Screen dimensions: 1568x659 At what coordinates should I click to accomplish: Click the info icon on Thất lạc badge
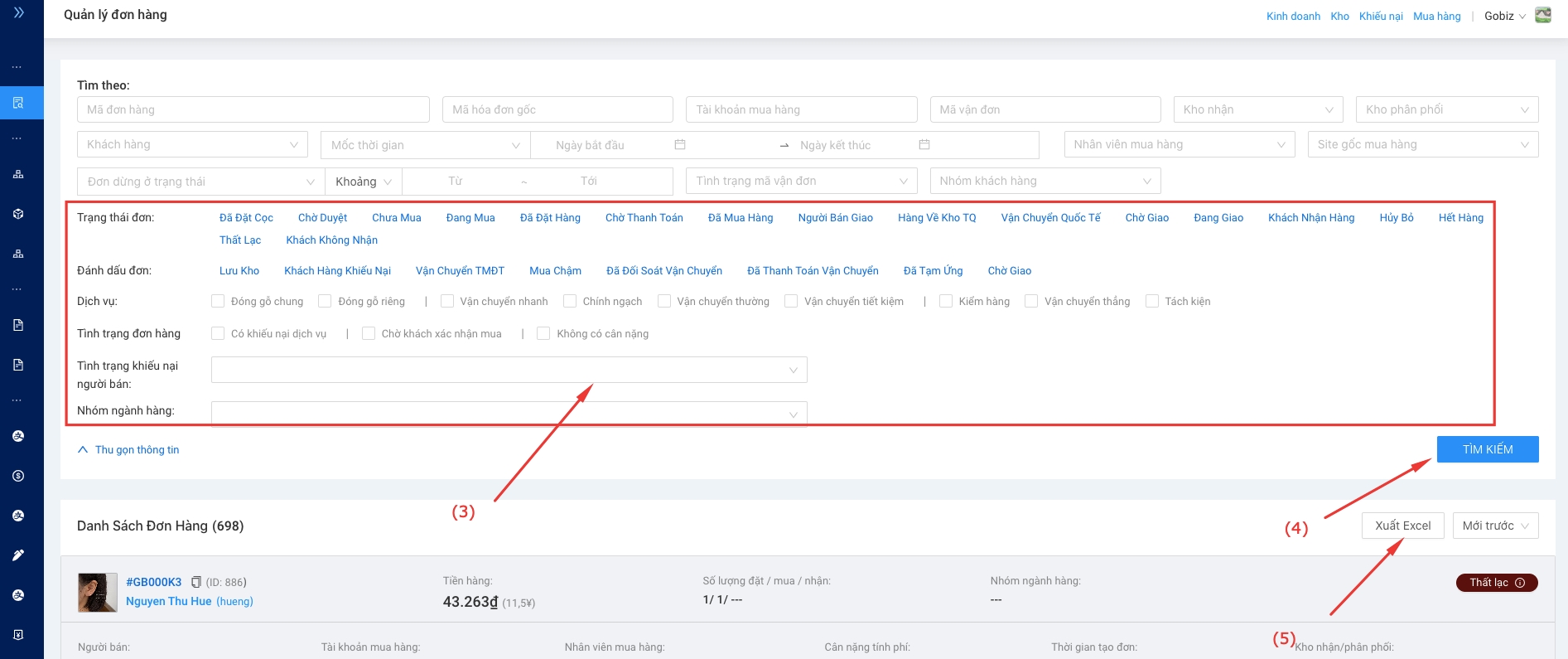tap(1520, 583)
